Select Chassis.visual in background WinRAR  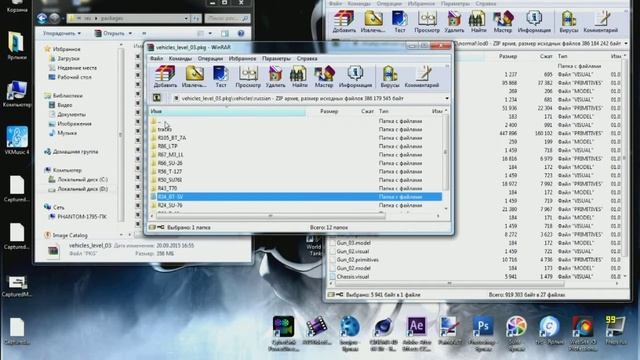(353, 277)
